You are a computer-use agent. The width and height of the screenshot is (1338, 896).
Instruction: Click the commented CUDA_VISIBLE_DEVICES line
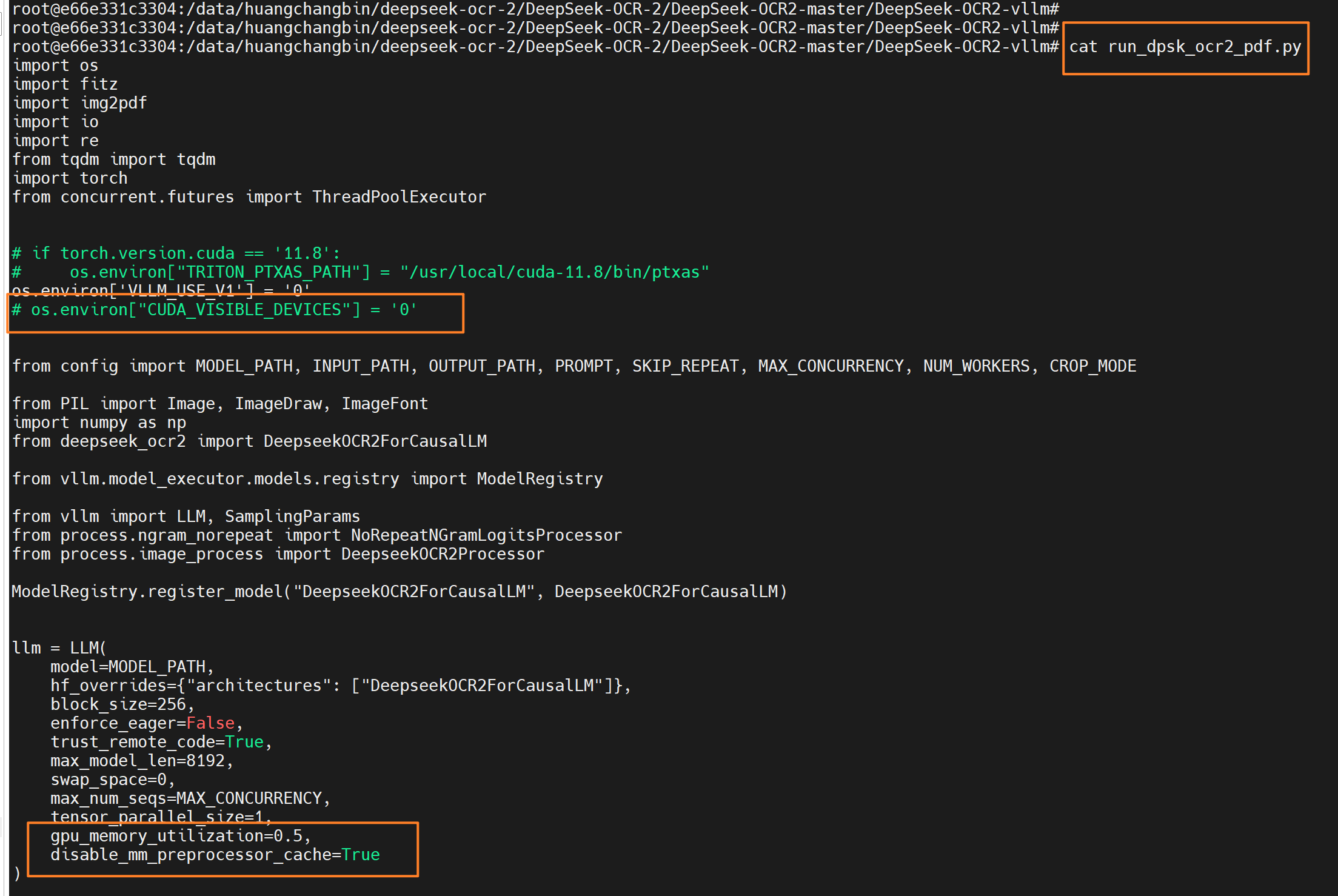[215, 310]
